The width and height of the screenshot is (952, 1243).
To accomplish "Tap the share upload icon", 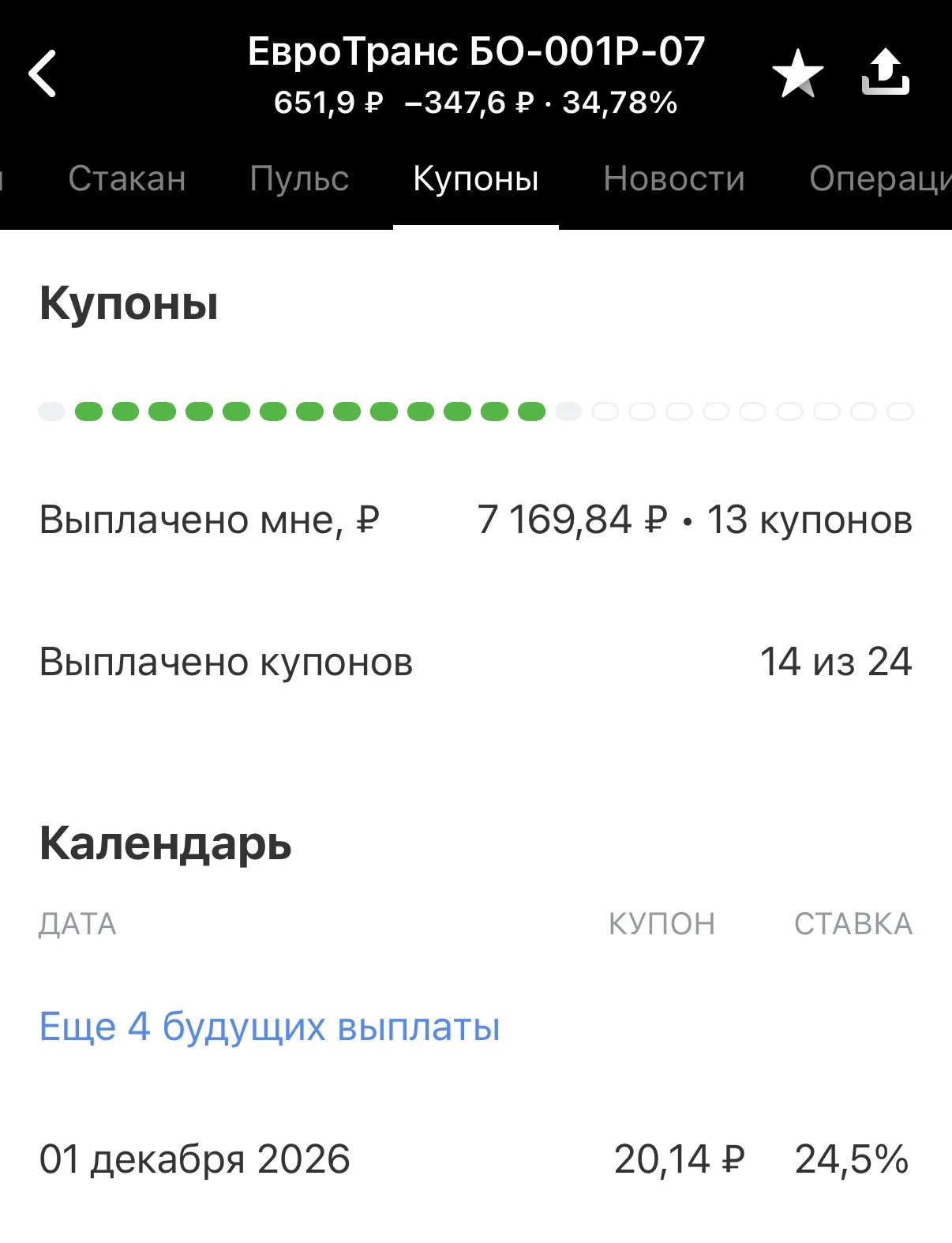I will [x=885, y=72].
